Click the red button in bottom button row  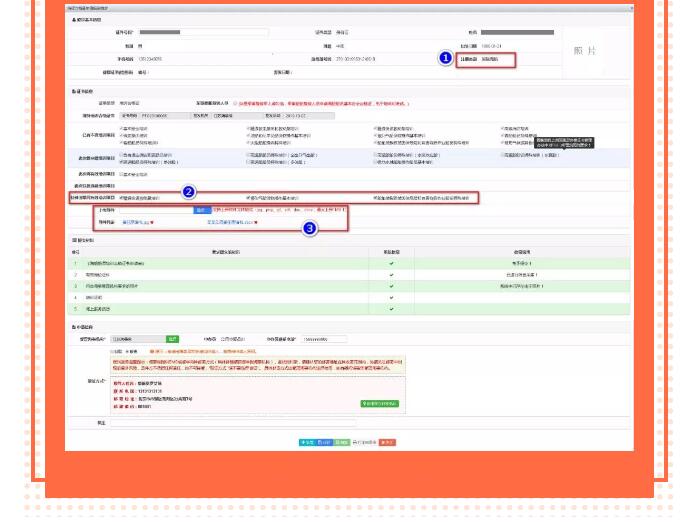(x=388, y=441)
